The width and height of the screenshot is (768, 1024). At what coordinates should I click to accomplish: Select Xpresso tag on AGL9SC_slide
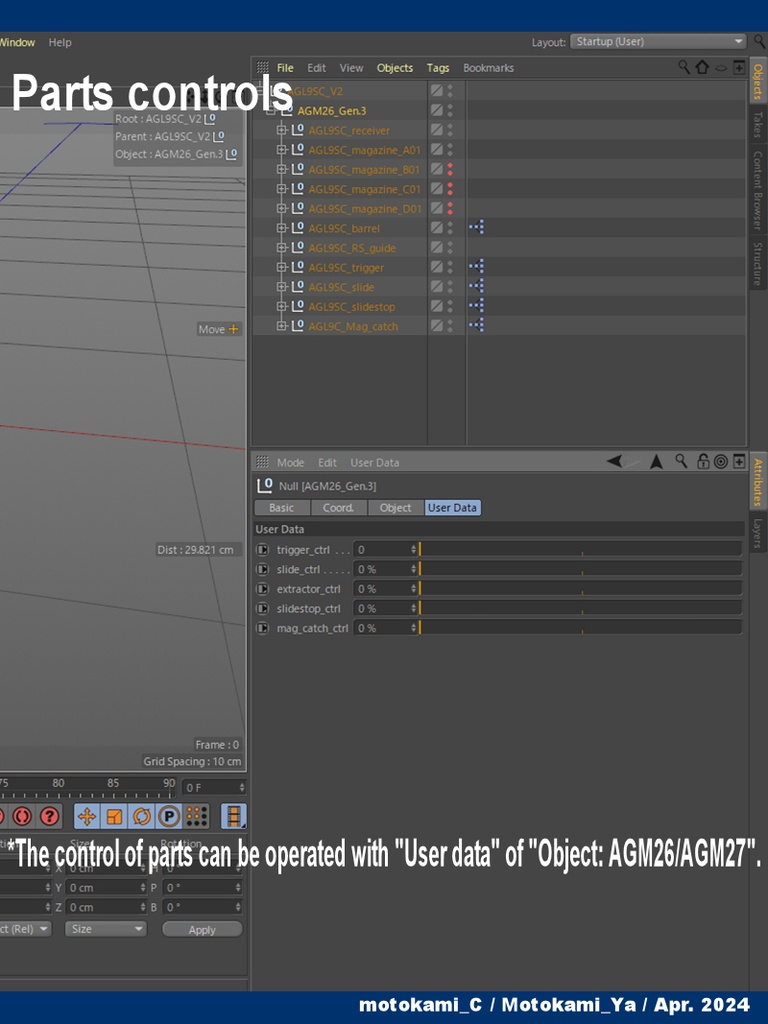pyautogui.click(x=476, y=286)
